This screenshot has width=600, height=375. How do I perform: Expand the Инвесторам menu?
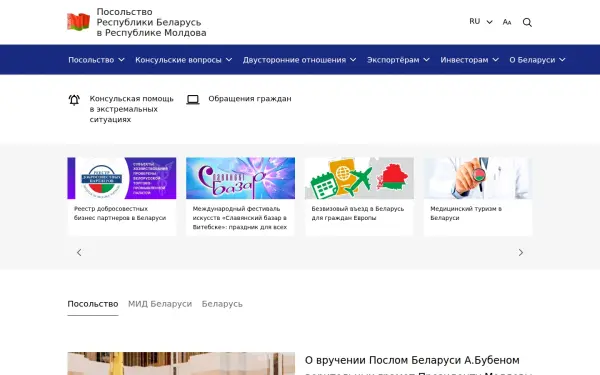coord(470,60)
